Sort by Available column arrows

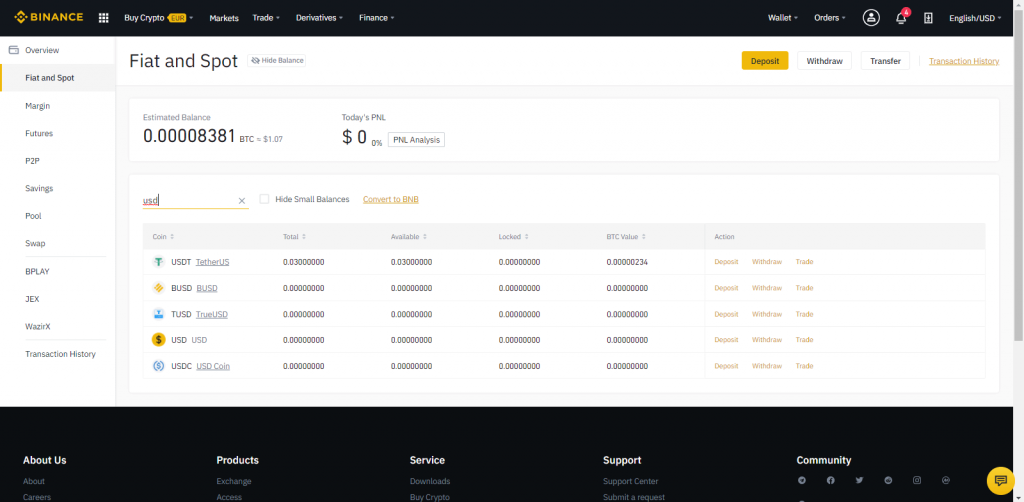[424, 237]
